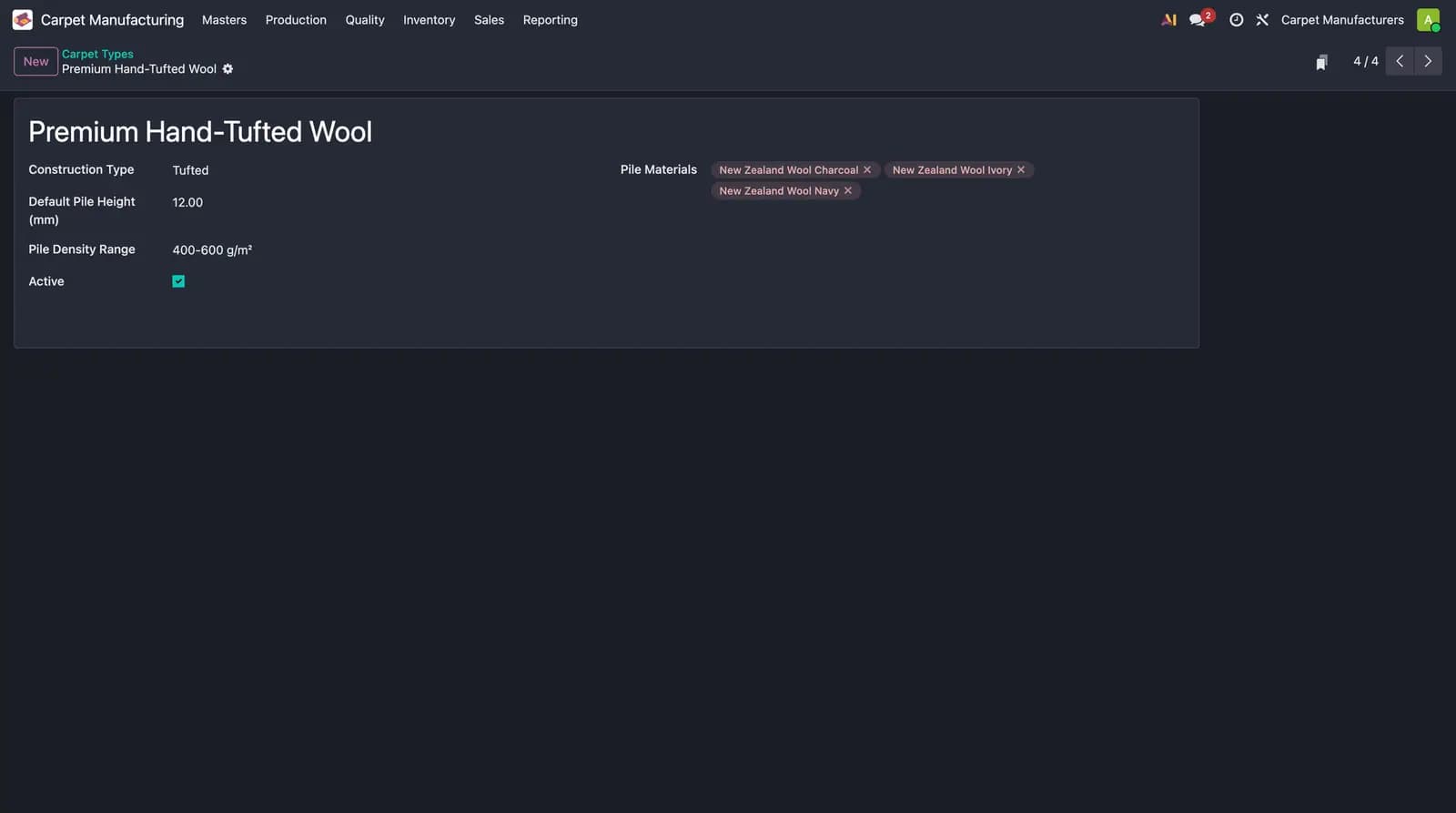
Task: Open the user avatar menu
Action: click(x=1428, y=19)
